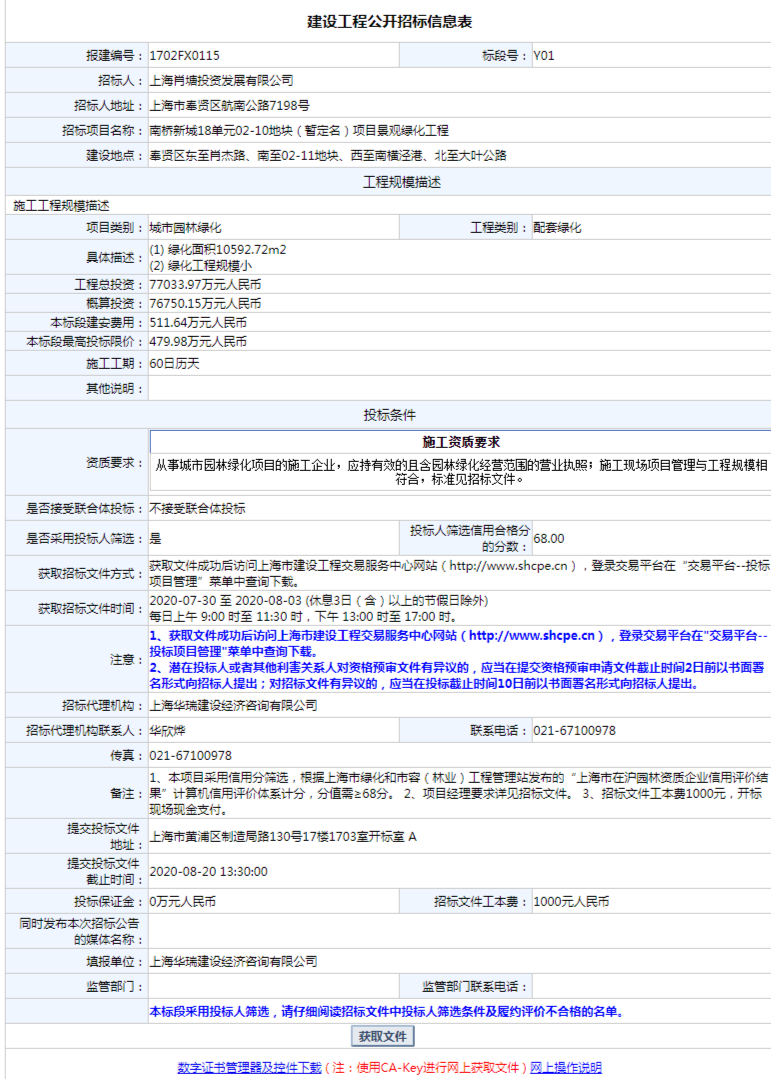
Task: Click the 标段号 value Y01
Action: click(x=543, y=56)
